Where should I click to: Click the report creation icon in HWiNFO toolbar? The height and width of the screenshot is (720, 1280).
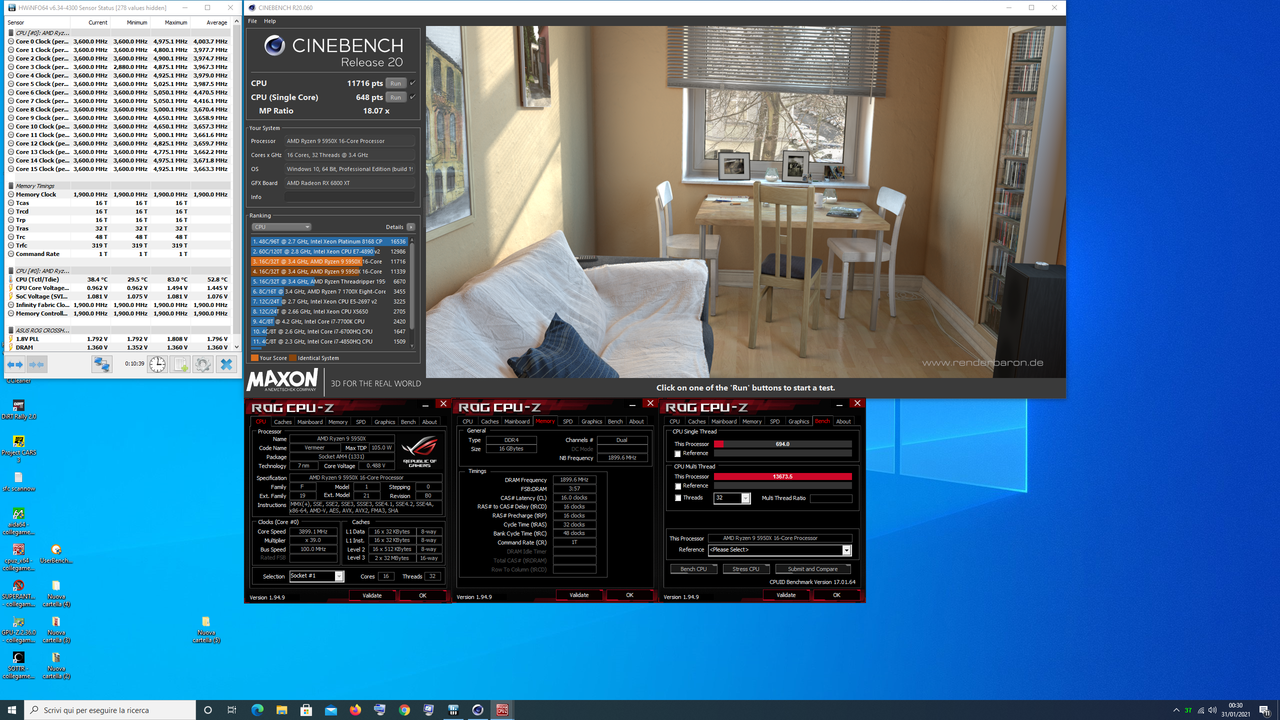coord(180,365)
